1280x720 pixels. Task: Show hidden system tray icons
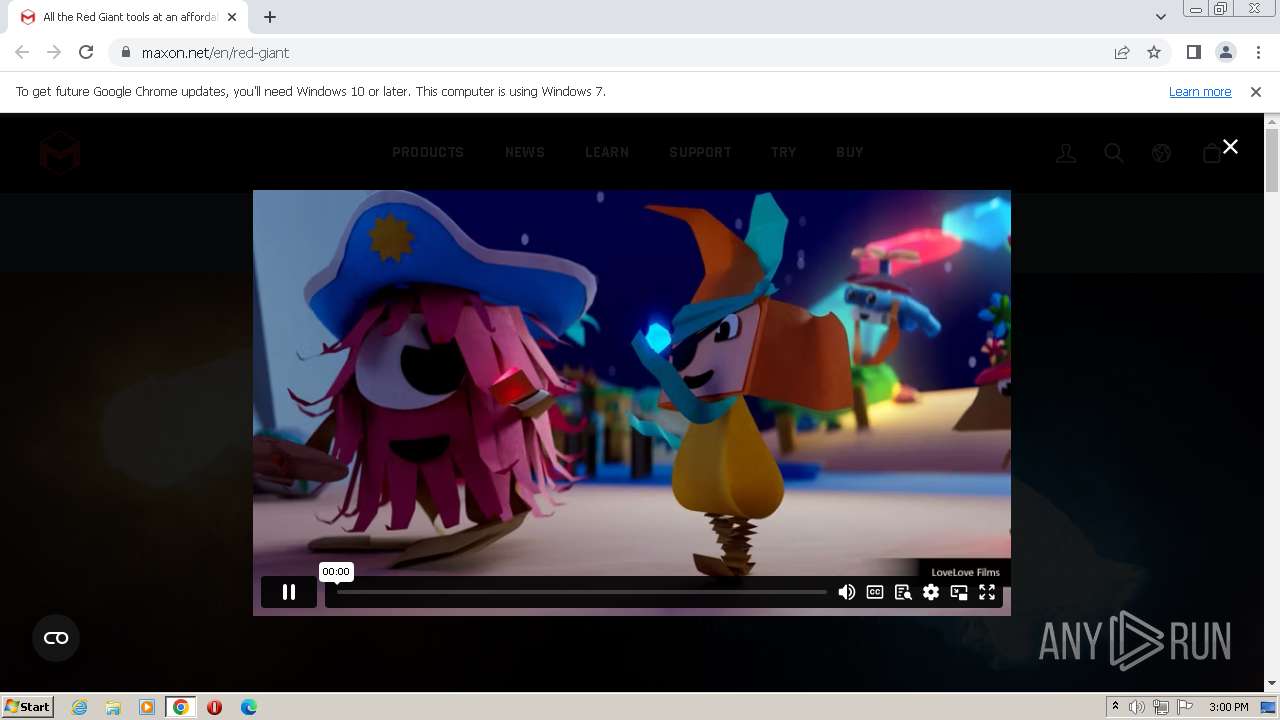click(x=1115, y=707)
